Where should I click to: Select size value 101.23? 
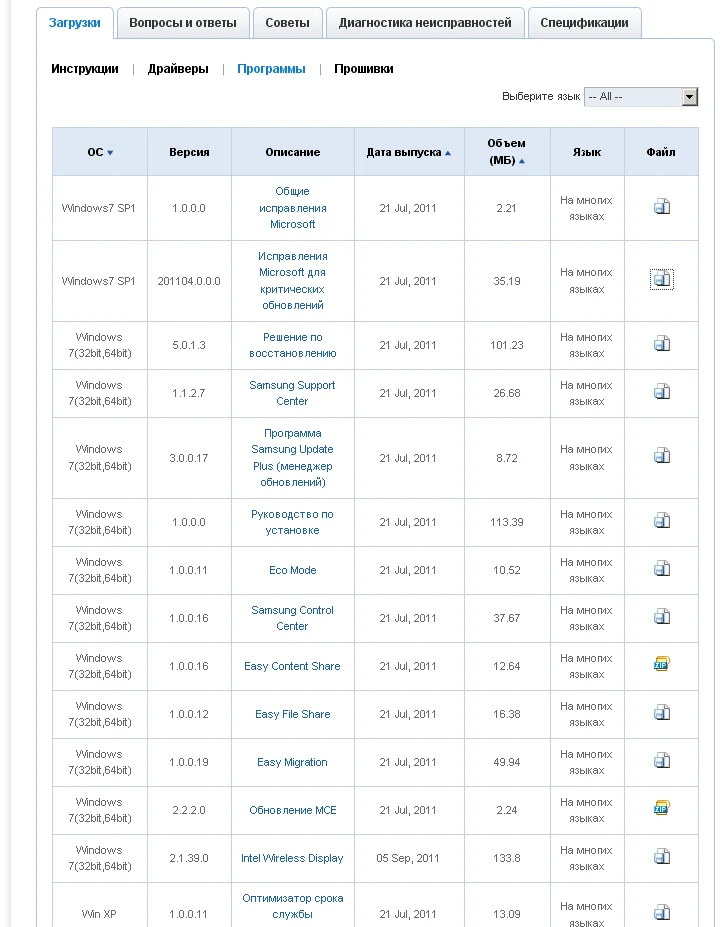[507, 345]
